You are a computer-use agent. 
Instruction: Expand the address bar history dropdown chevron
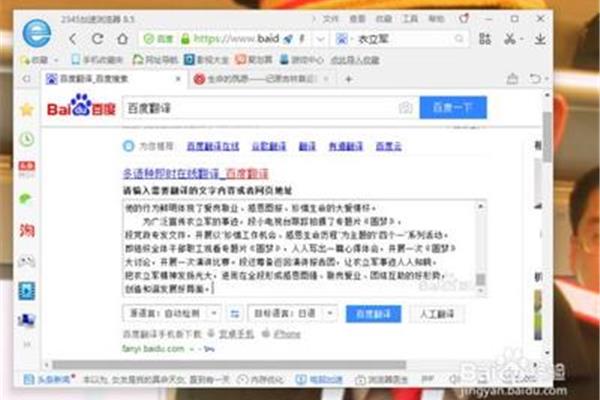coord(321,39)
